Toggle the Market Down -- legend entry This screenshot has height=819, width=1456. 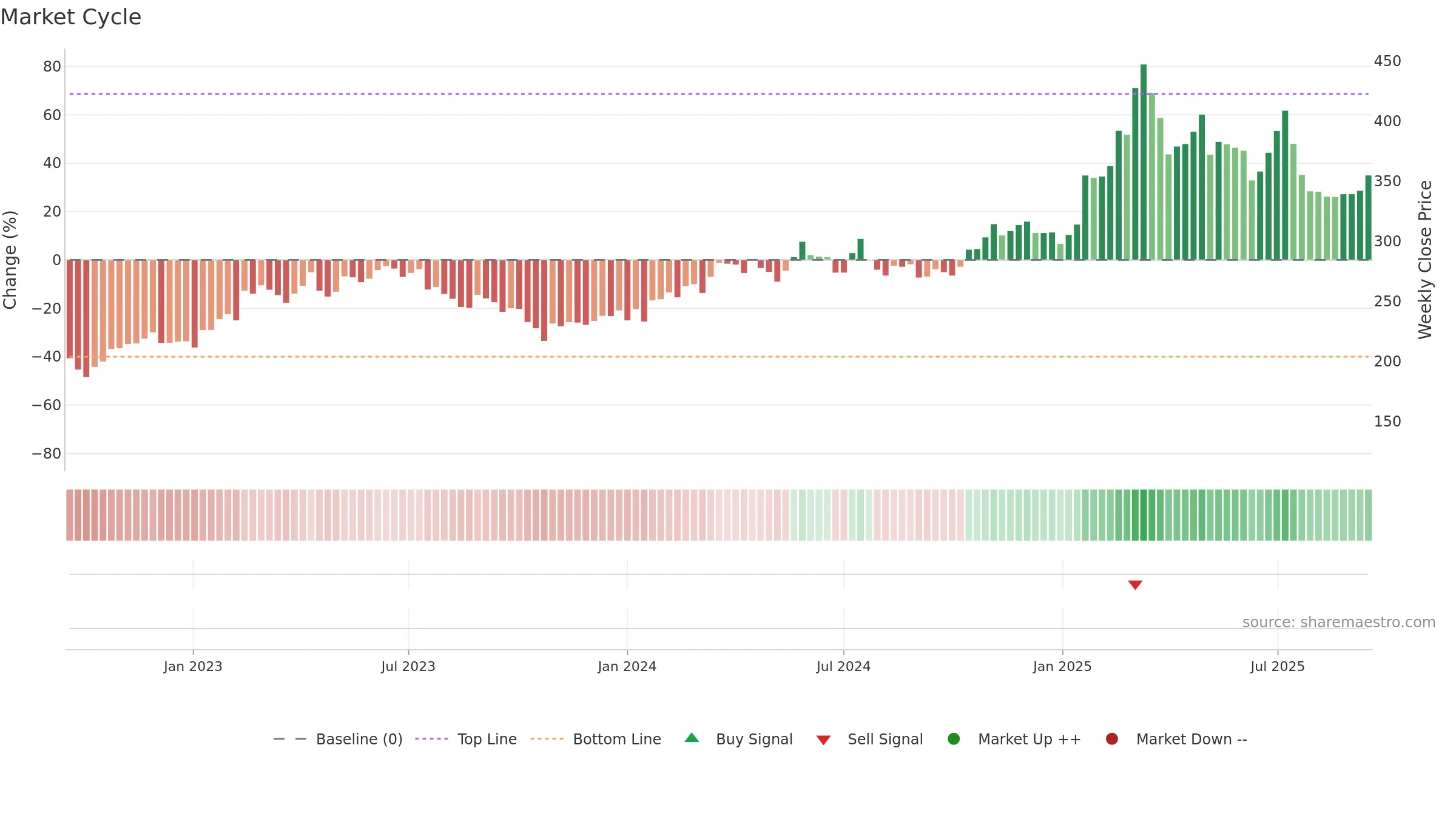(x=1176, y=739)
